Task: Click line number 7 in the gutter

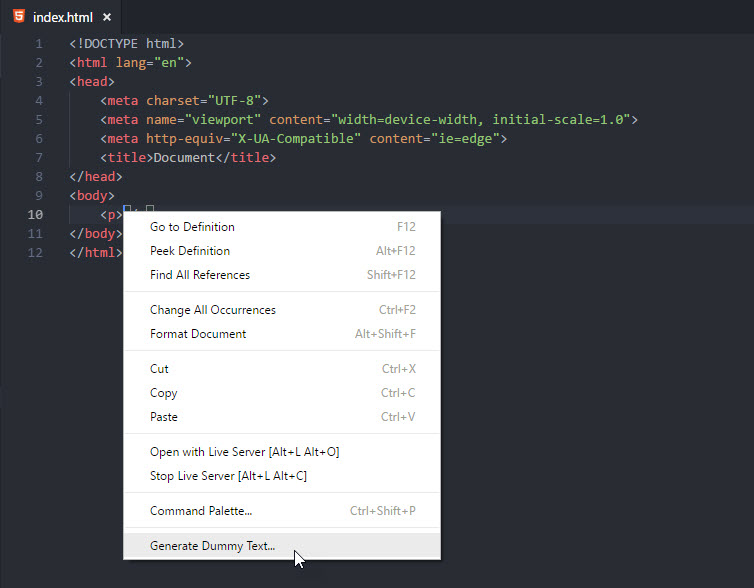Action: coord(39,158)
